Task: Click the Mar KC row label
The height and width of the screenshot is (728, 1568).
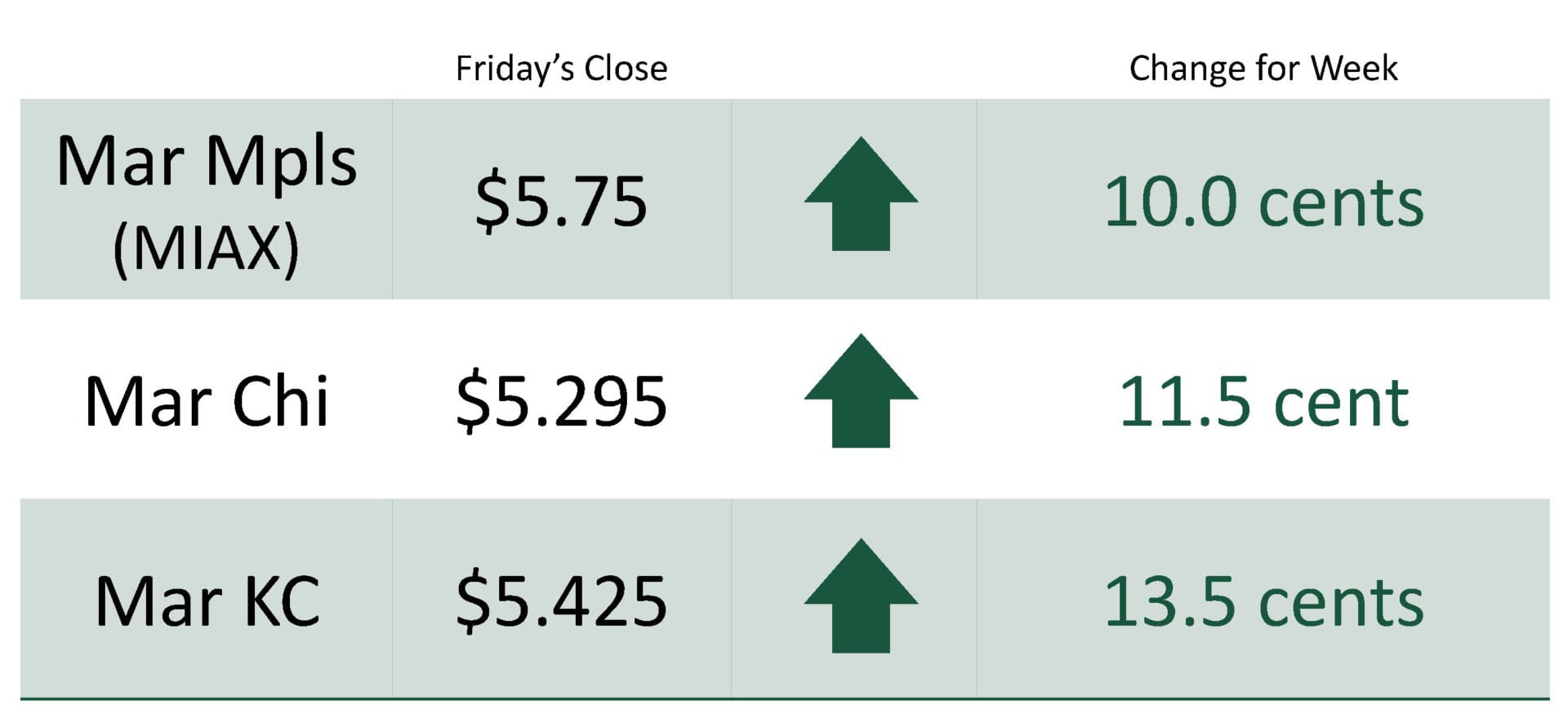Action: pos(207,602)
